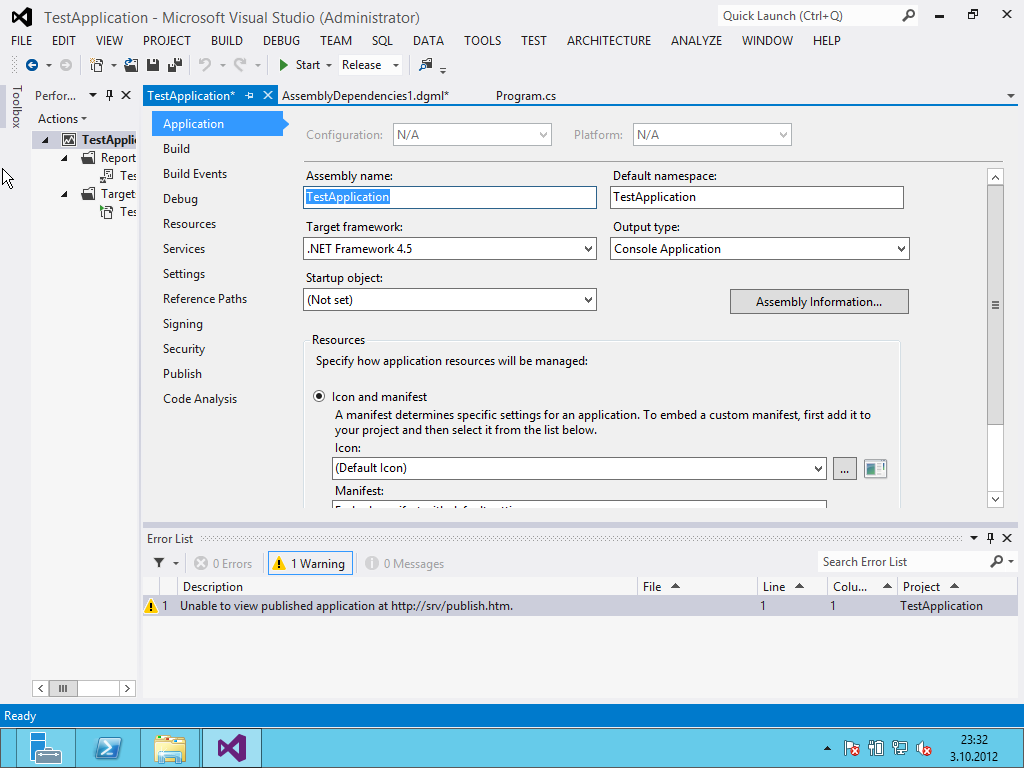Image resolution: width=1024 pixels, height=768 pixels.
Task: Collapse the Targets folder node
Action: coord(64,194)
